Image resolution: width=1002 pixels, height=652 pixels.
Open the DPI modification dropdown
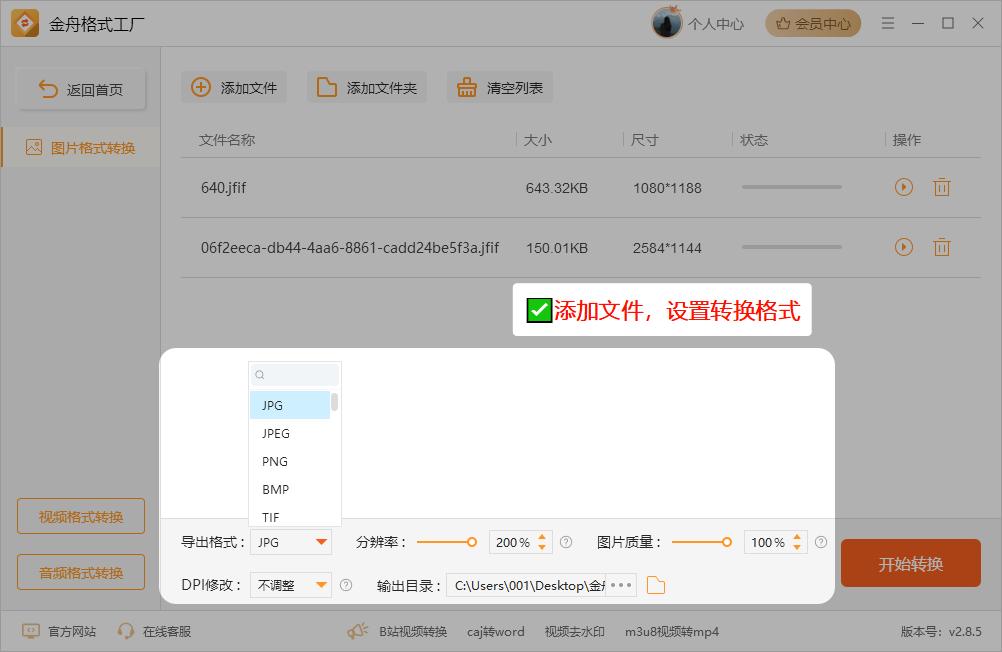(321, 585)
